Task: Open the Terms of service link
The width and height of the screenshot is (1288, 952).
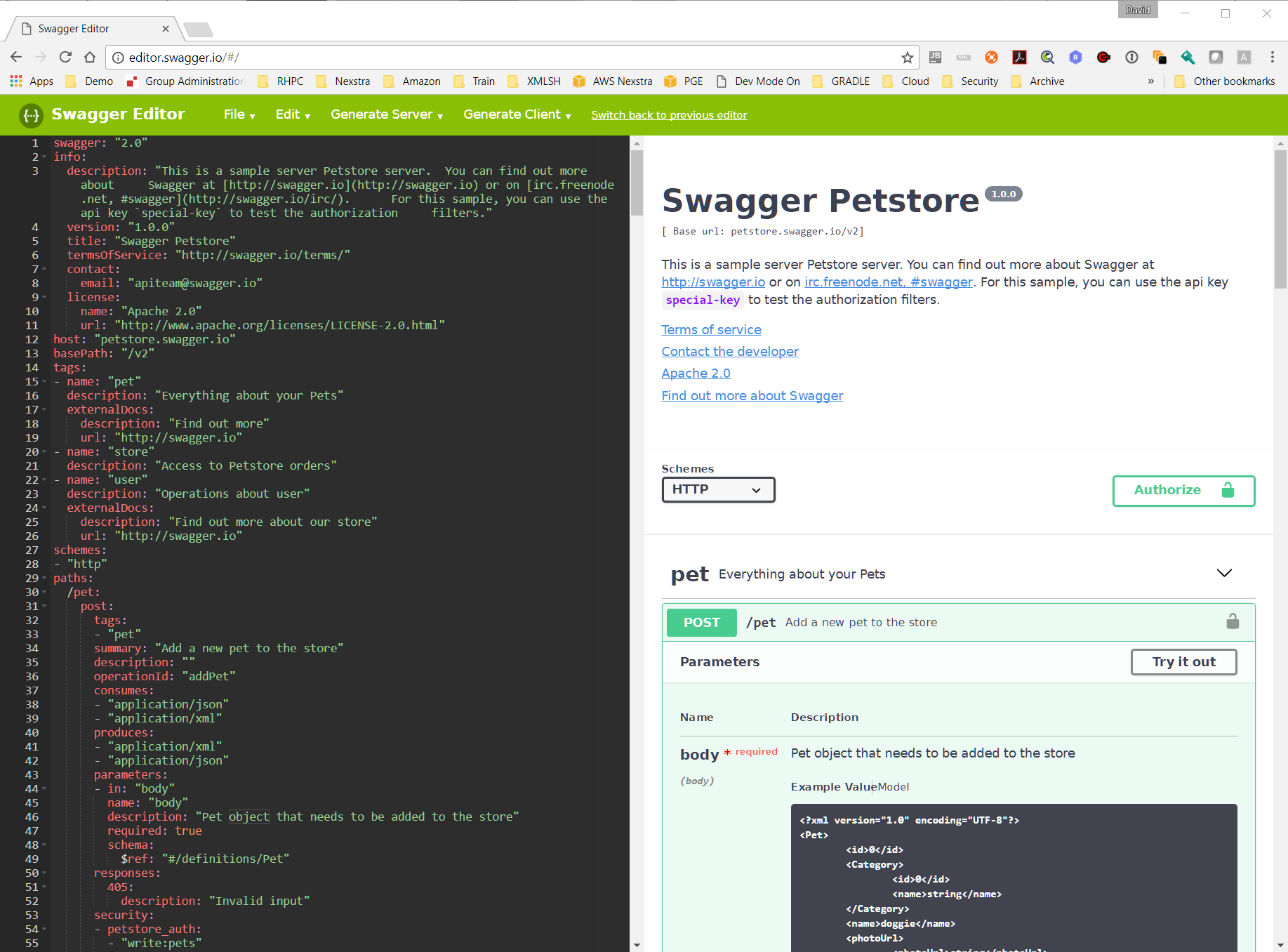Action: coord(711,329)
